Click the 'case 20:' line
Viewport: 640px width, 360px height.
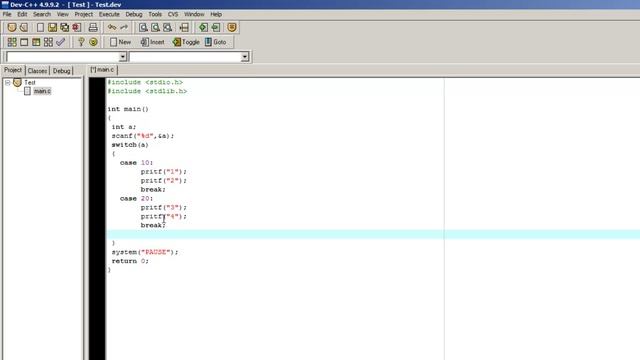click(x=136, y=199)
